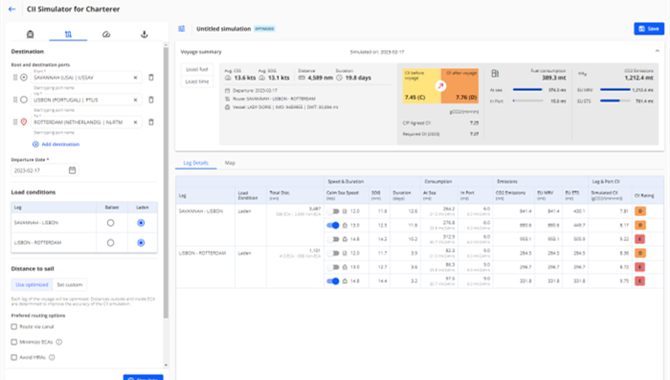The height and width of the screenshot is (380, 670).
Task: Click lock icon on Savannah - Lisbon 12.0 row
Action: pyautogui.click(x=345, y=211)
